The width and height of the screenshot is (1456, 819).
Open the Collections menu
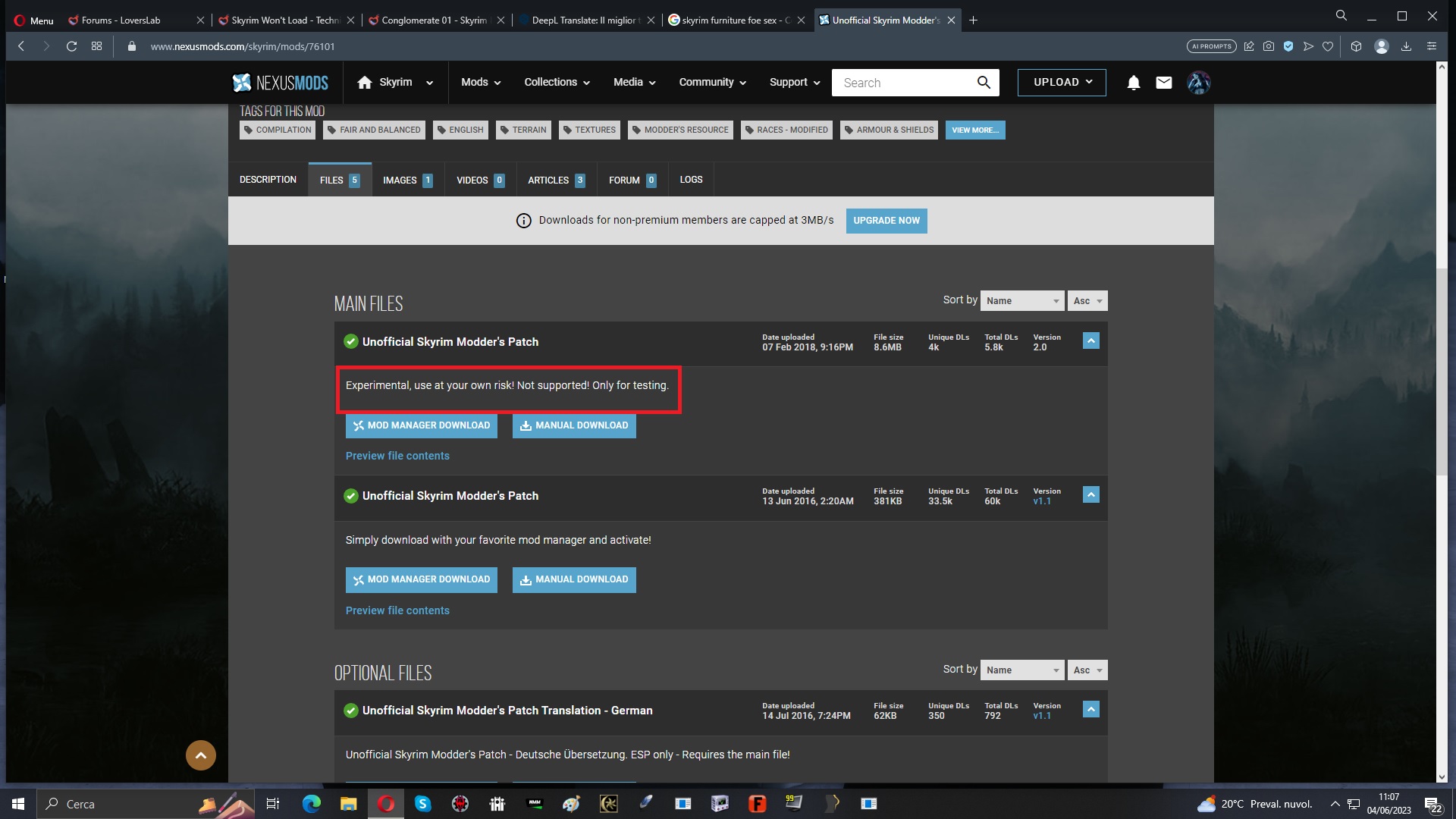coord(557,83)
